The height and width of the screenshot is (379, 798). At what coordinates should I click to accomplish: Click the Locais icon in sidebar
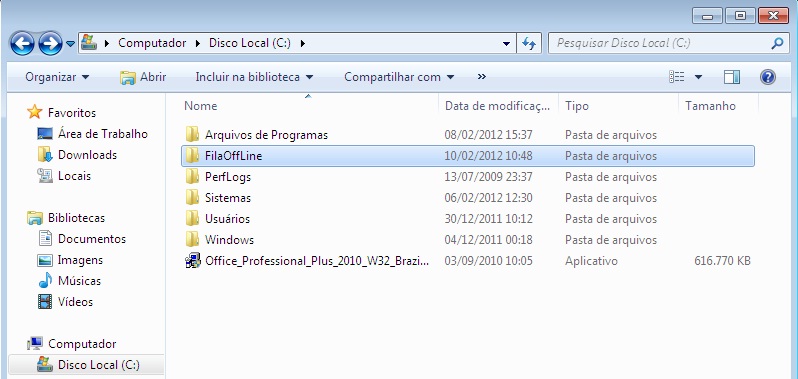(x=45, y=176)
